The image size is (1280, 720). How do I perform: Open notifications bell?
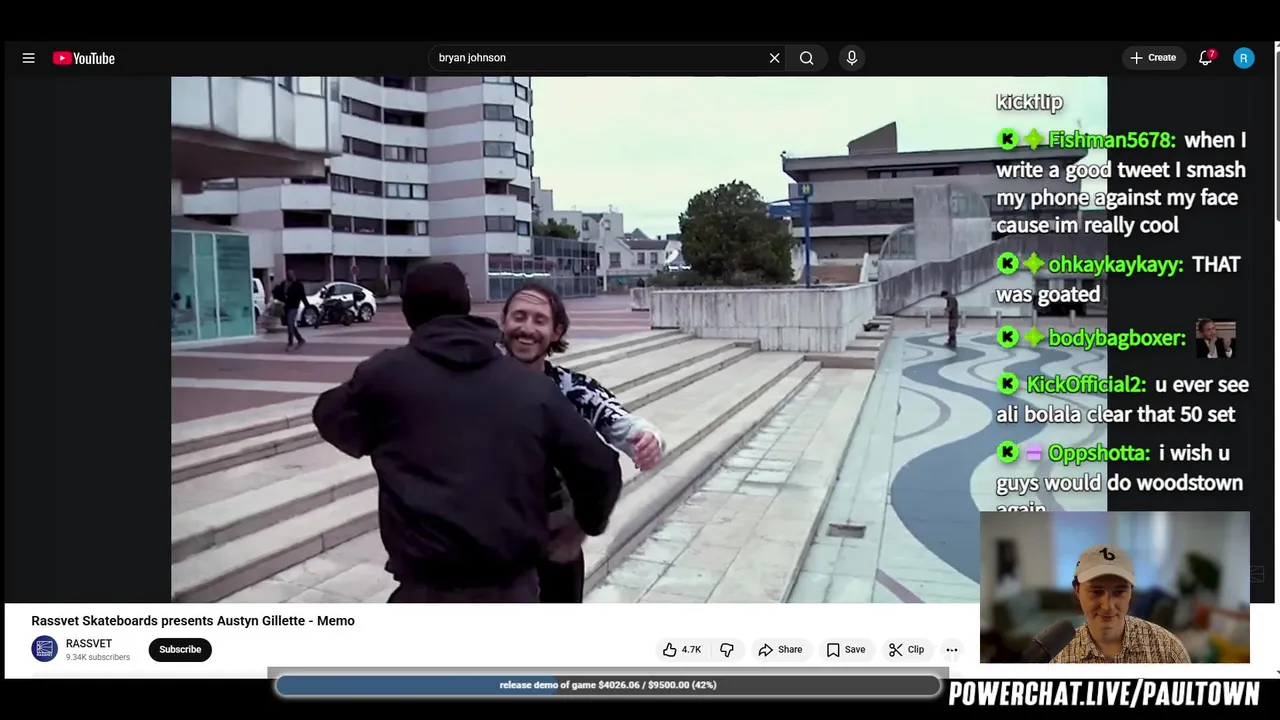pos(1206,58)
